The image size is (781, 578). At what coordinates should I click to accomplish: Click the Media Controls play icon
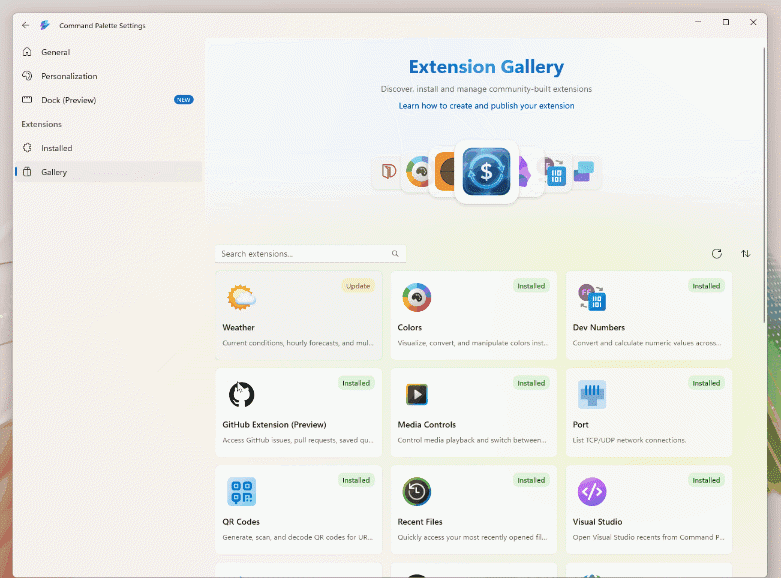[x=416, y=395]
